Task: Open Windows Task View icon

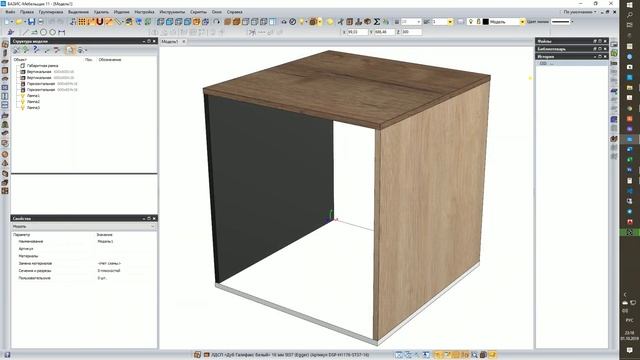Action: pos(630,25)
